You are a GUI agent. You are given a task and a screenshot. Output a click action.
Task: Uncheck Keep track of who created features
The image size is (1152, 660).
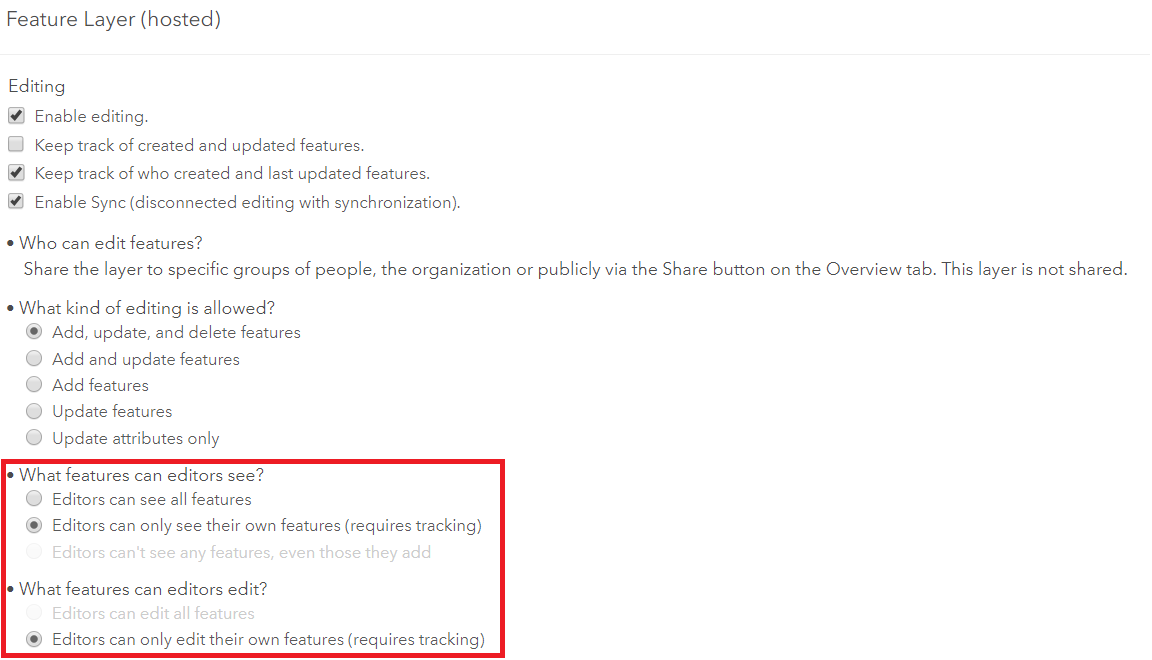tap(16, 173)
